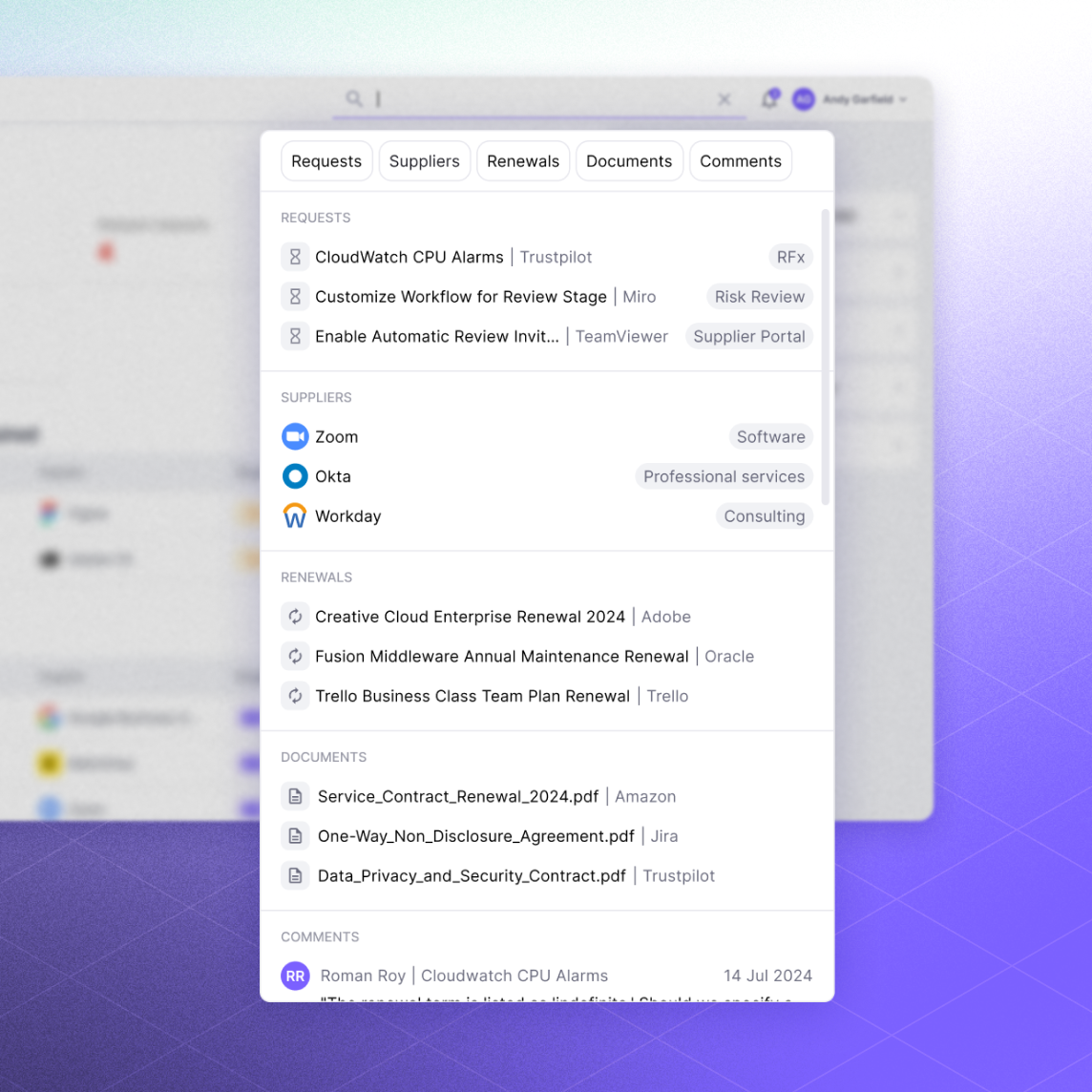The width and height of the screenshot is (1092, 1092).
Task: Select the Comments filter tab
Action: click(x=741, y=161)
